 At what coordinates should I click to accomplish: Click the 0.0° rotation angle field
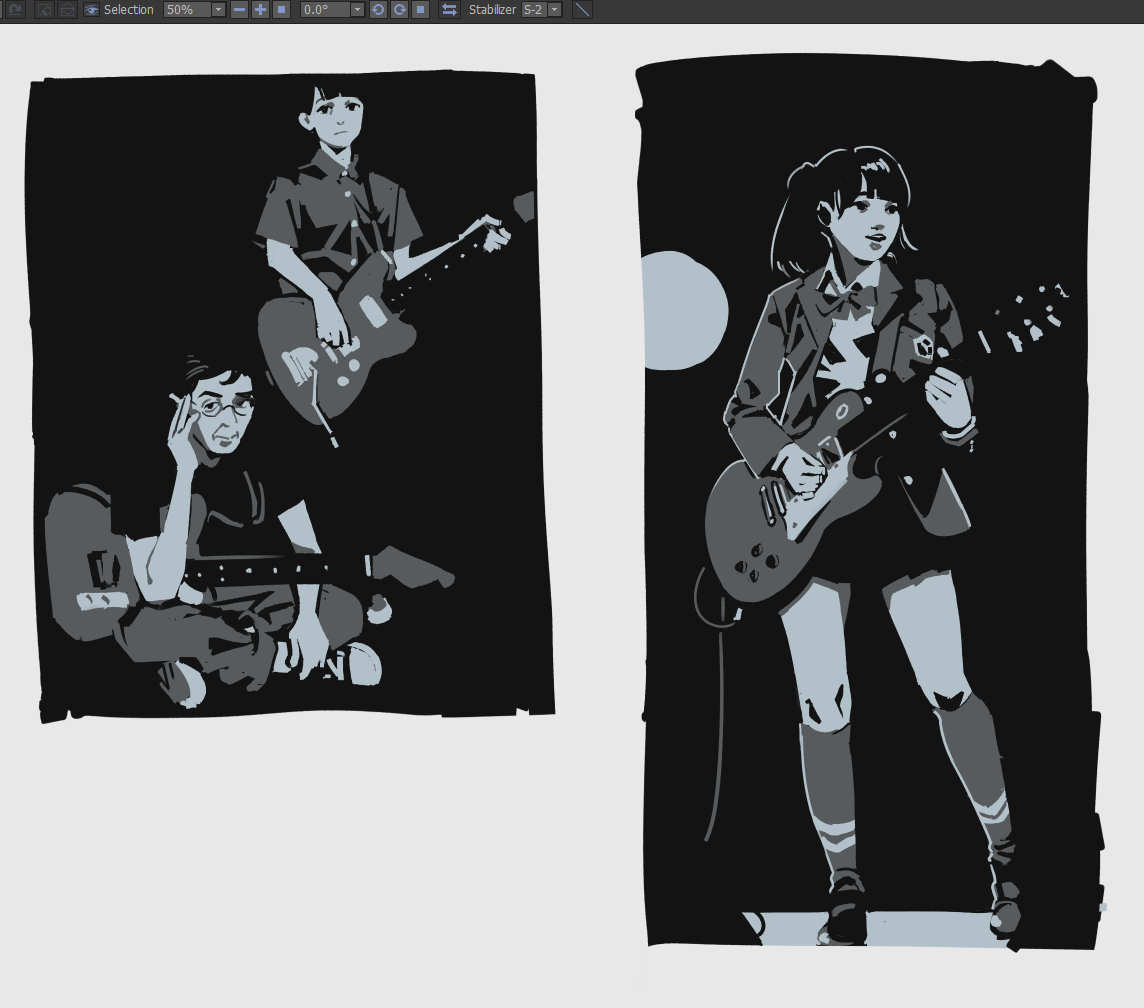click(x=326, y=9)
